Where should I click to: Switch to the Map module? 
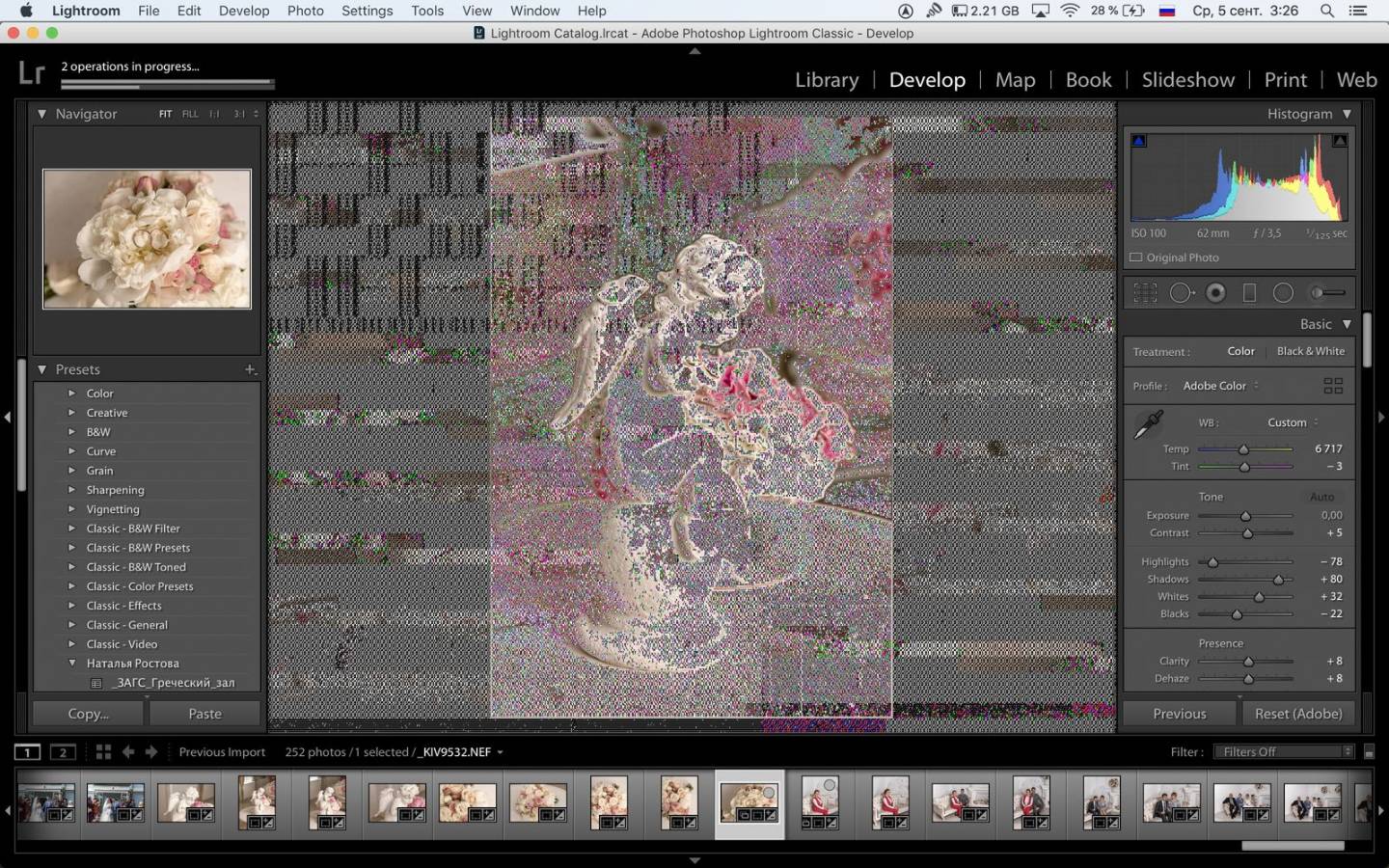point(1015,80)
